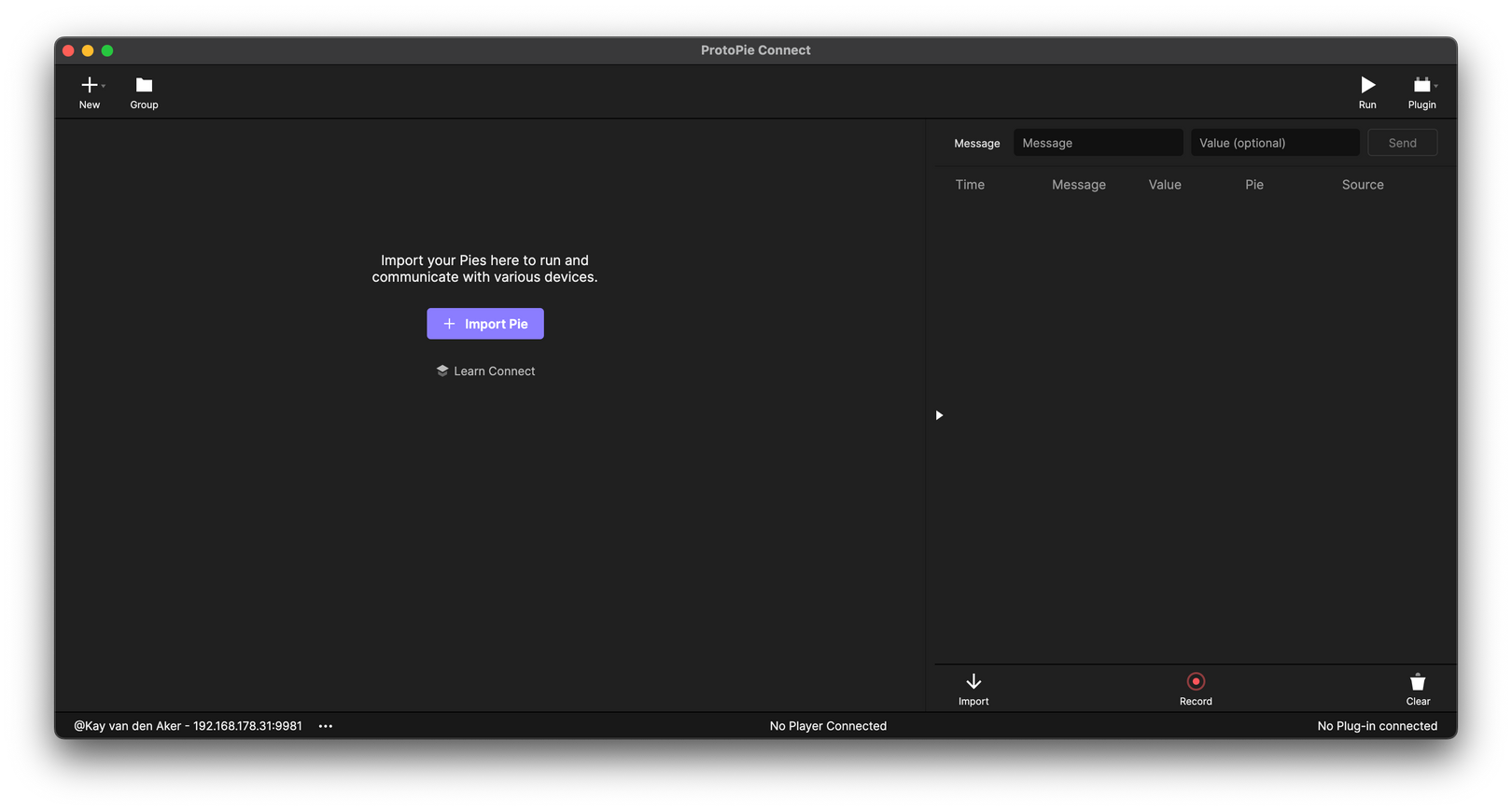Click the green full-screen window button
This screenshot has width=1512, height=811.
point(107,50)
